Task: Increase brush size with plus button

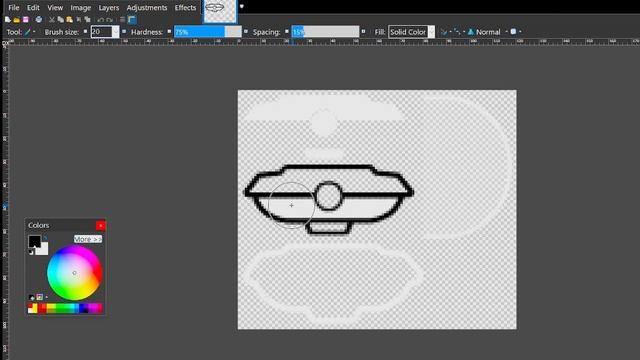Action: click(x=124, y=31)
